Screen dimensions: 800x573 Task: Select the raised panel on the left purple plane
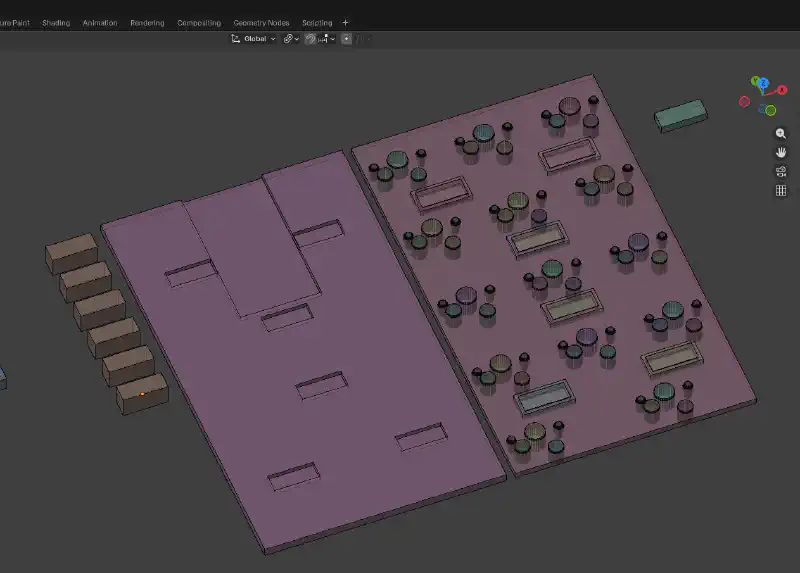pos(252,248)
